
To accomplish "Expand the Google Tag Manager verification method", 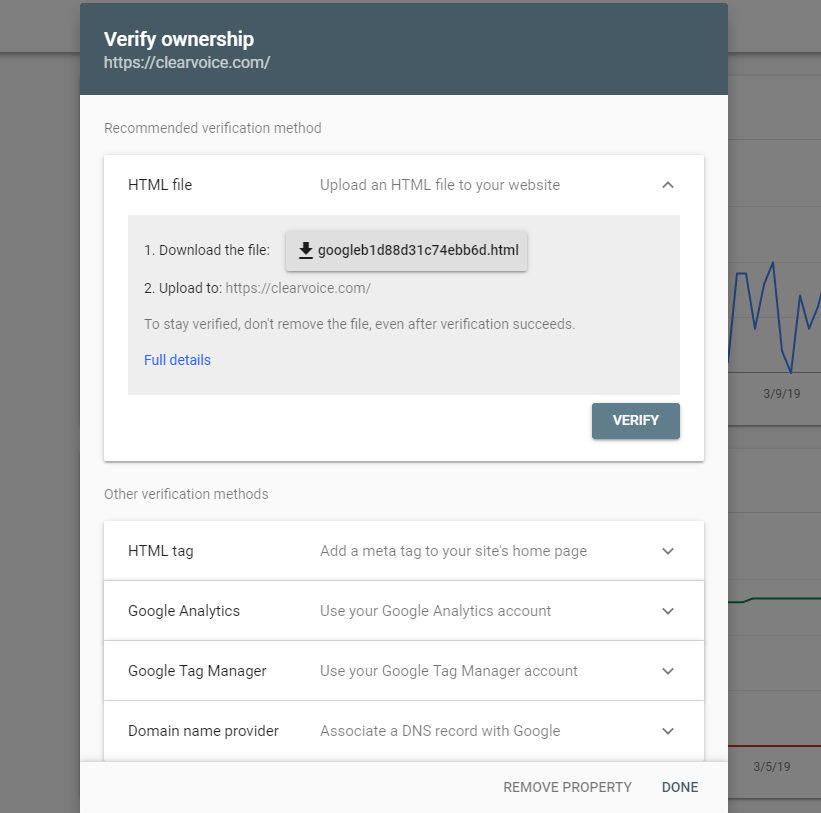I will (x=667, y=670).
